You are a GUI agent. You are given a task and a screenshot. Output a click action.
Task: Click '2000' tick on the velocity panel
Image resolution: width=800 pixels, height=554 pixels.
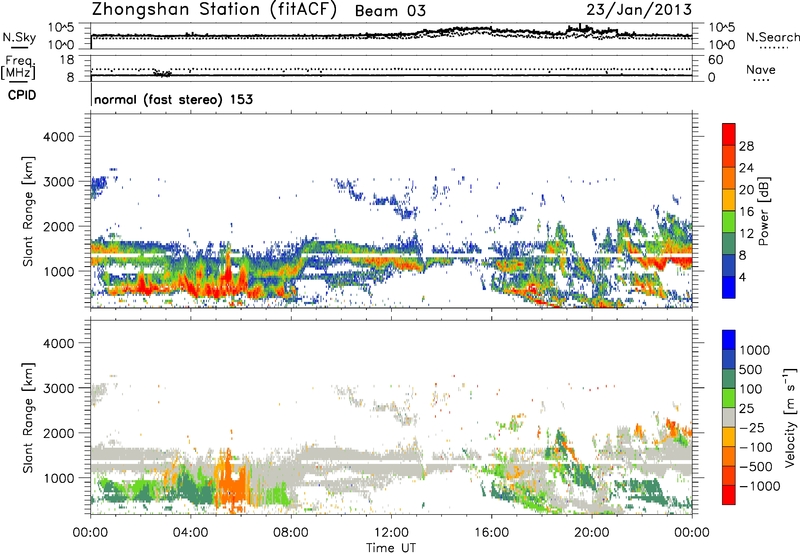click(58, 433)
